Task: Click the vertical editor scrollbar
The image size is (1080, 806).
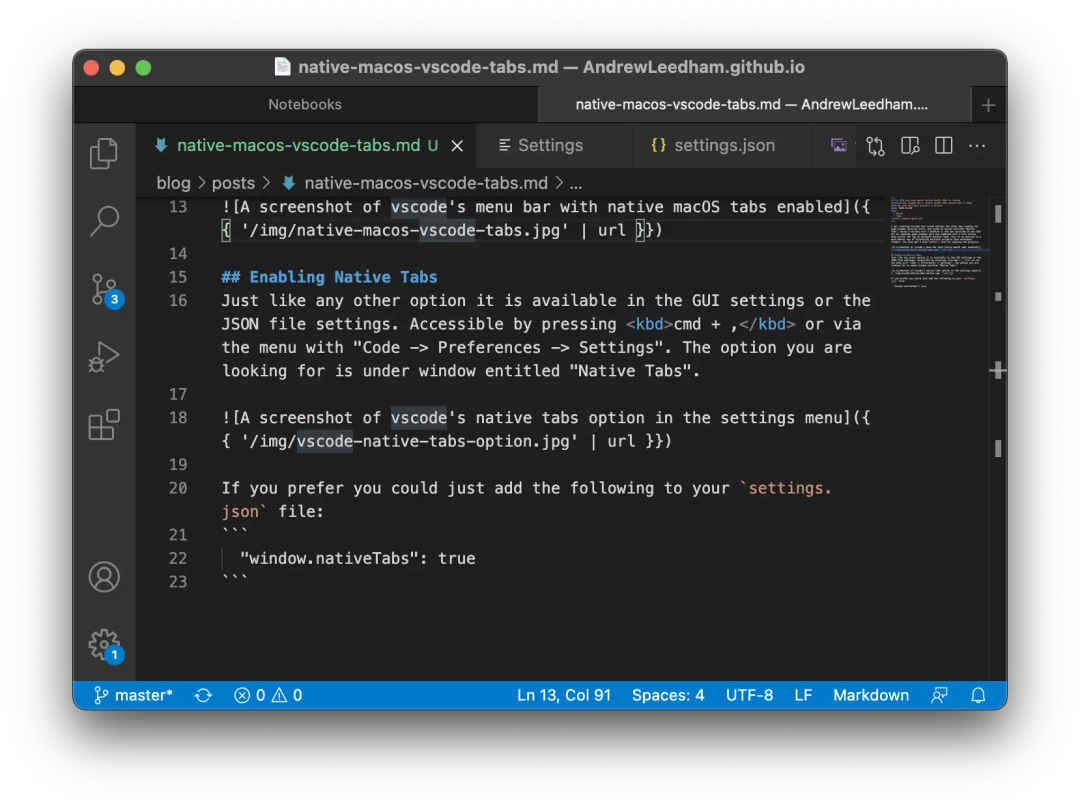Action: (x=998, y=437)
